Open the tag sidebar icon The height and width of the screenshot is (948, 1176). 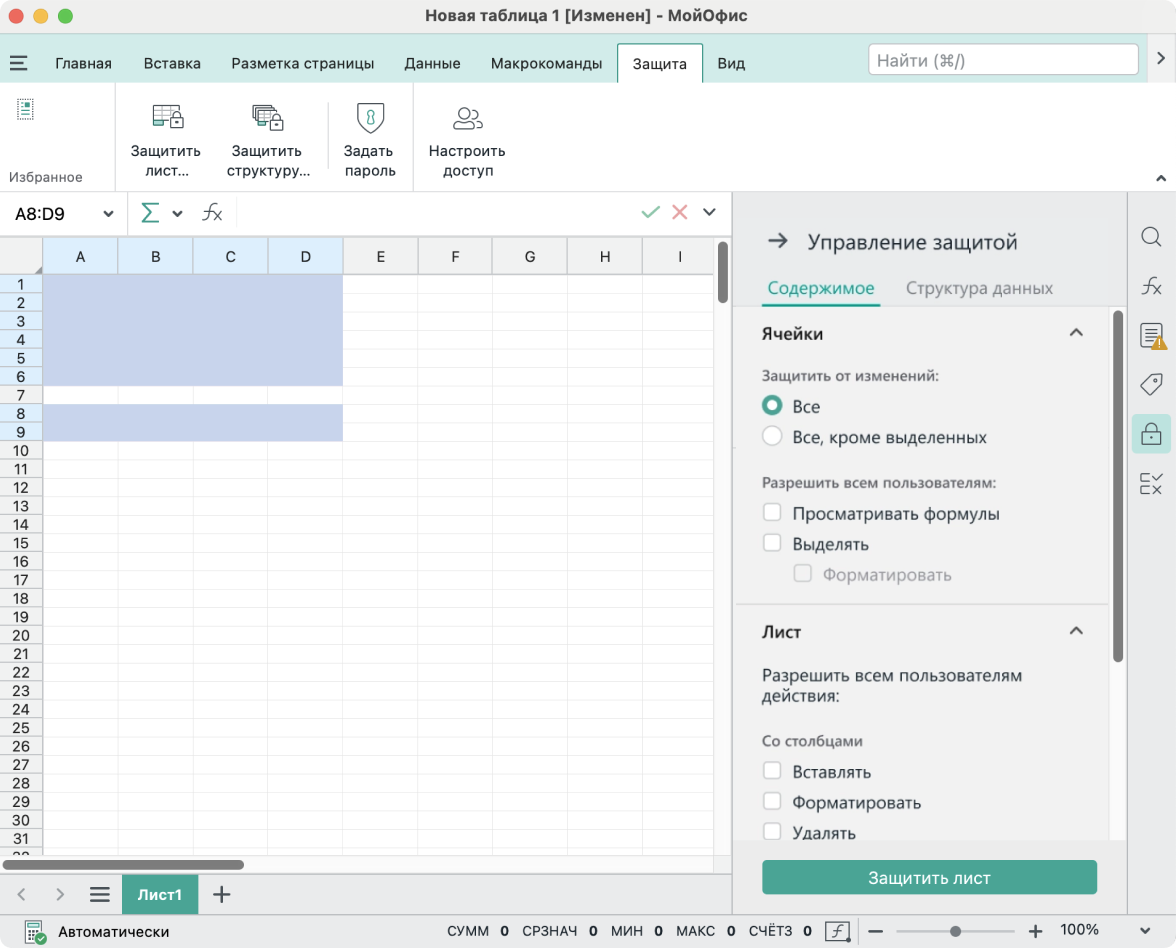1151,384
